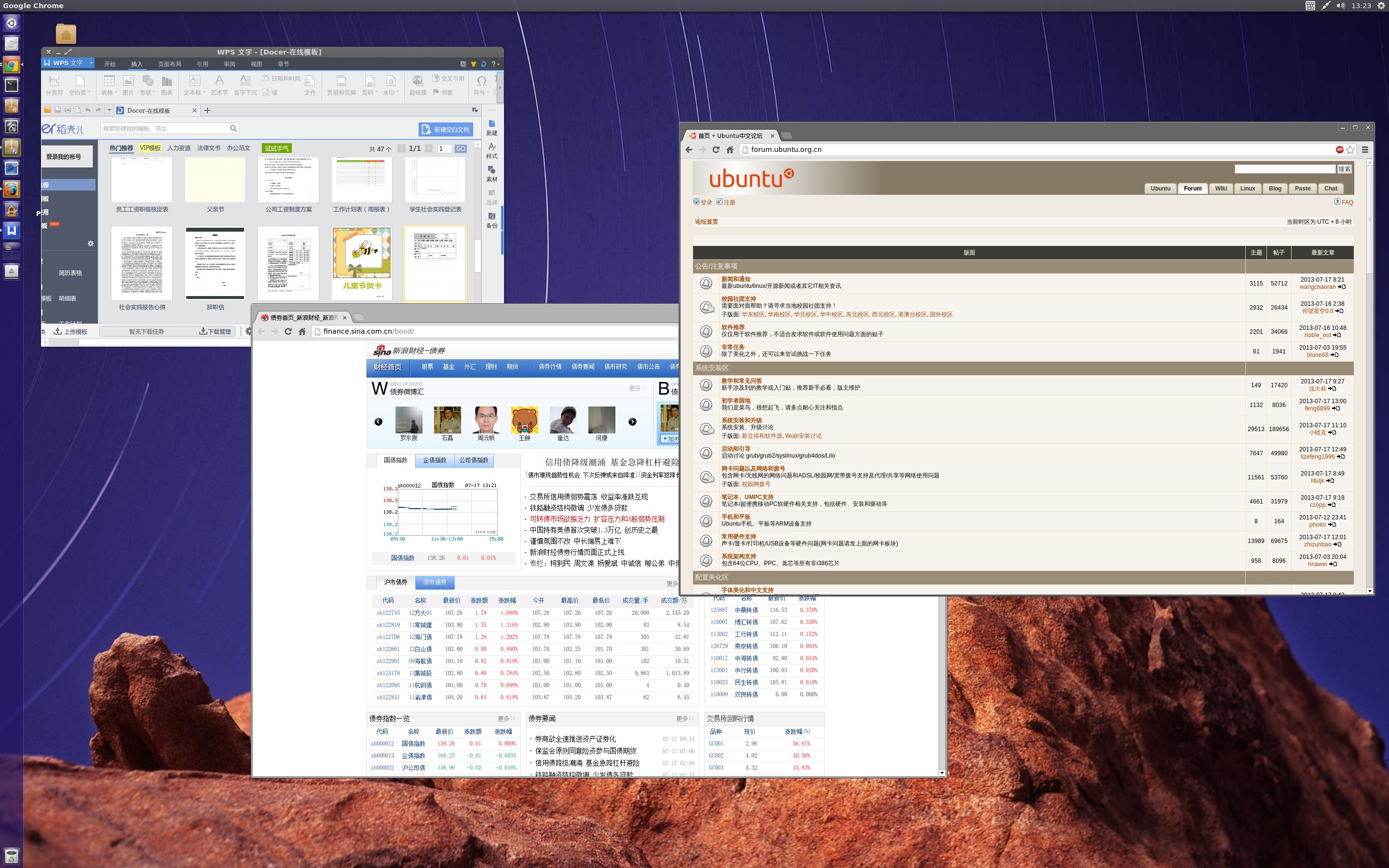Open the 儿童节贺卡 template thumbnail
The image size is (1389, 868).
point(362,263)
